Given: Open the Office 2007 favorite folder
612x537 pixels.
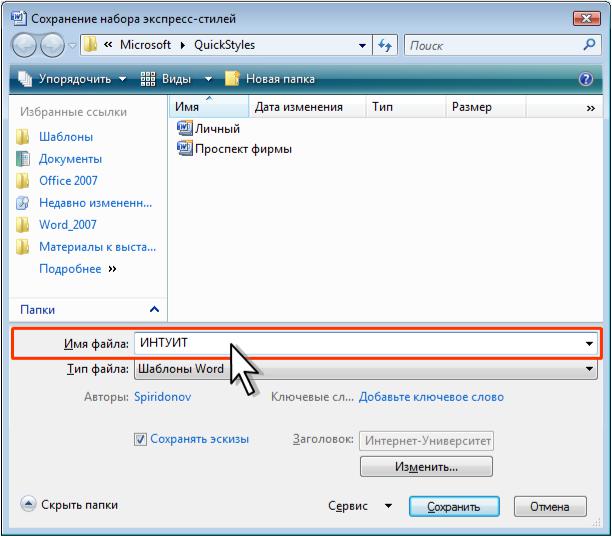Looking at the screenshot, I should (68, 181).
